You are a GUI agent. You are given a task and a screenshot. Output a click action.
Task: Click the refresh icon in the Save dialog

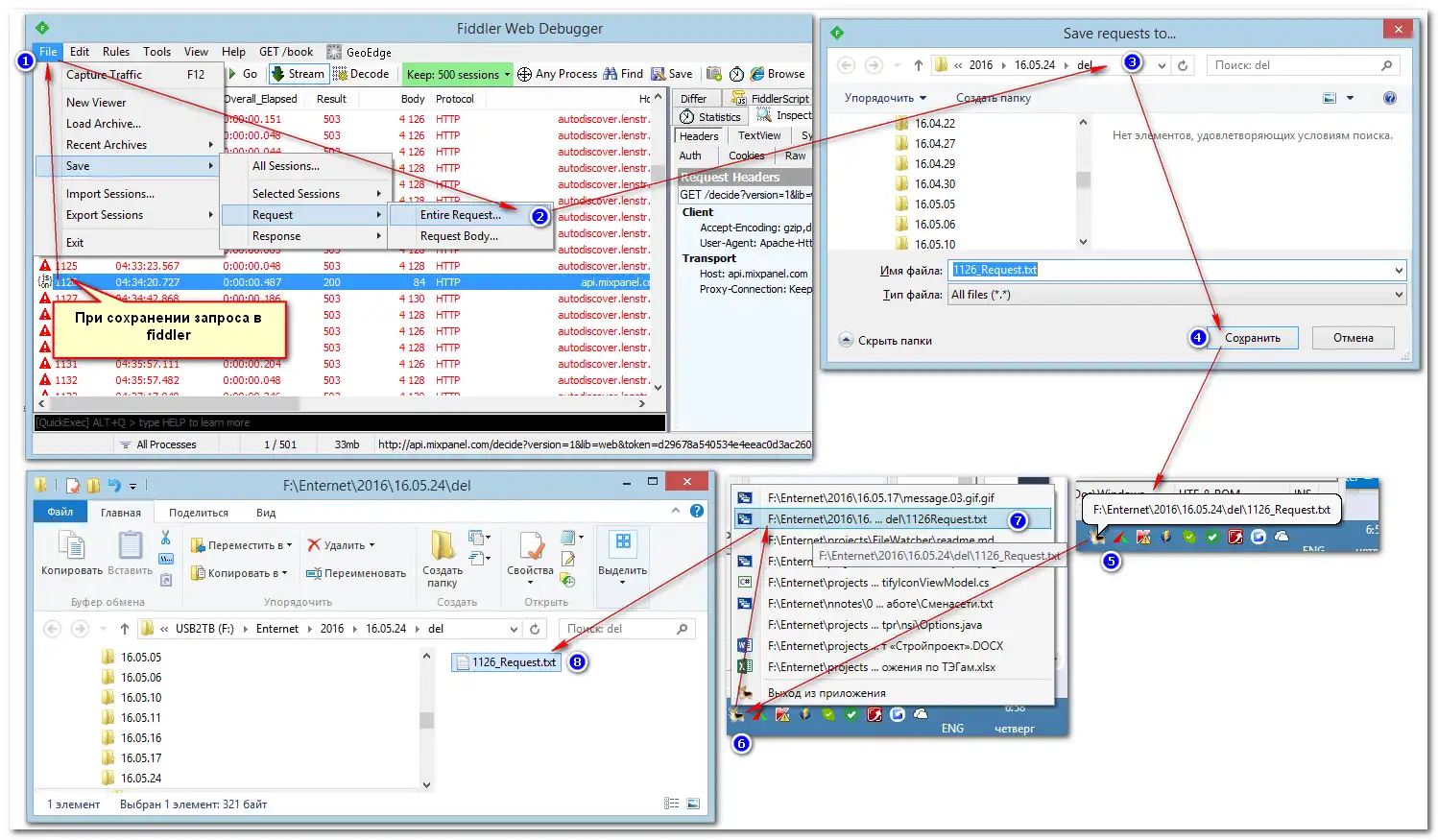[x=1183, y=65]
